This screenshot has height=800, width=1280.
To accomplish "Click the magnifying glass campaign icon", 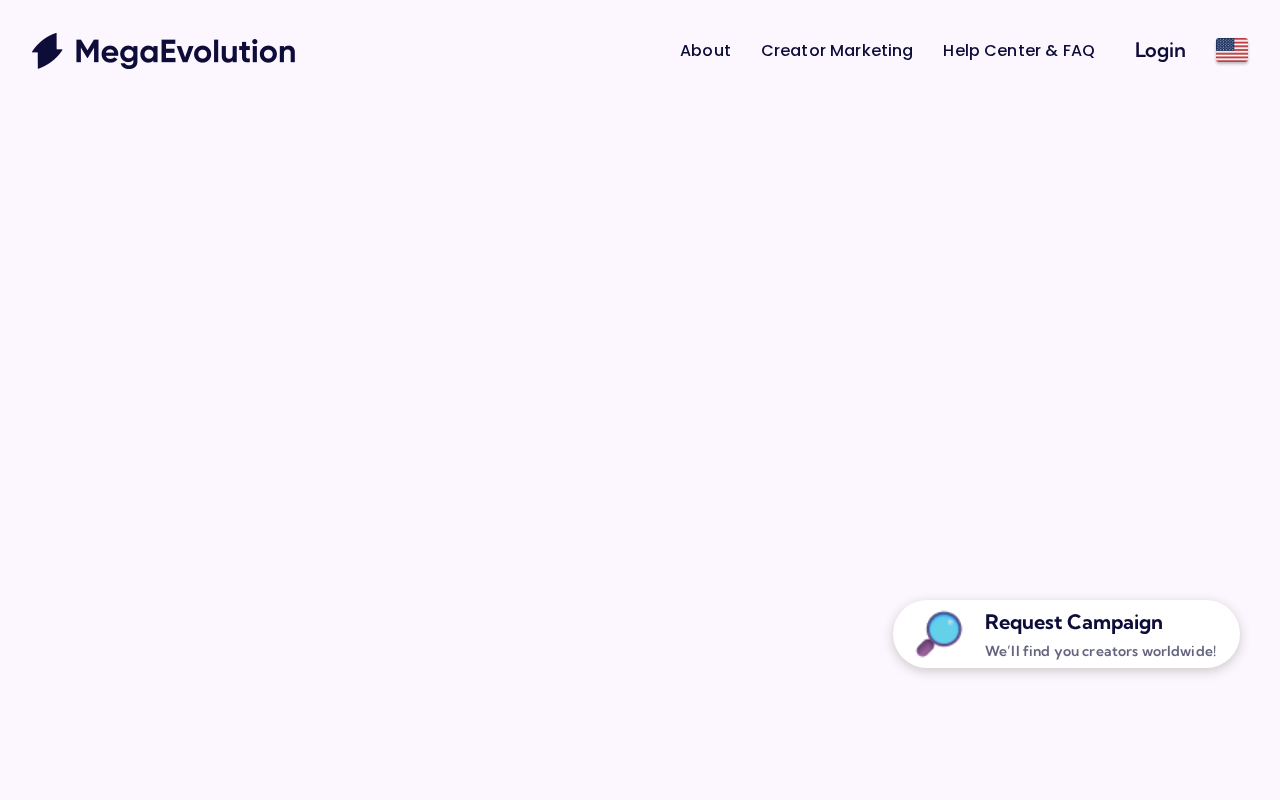I will tap(938, 634).
